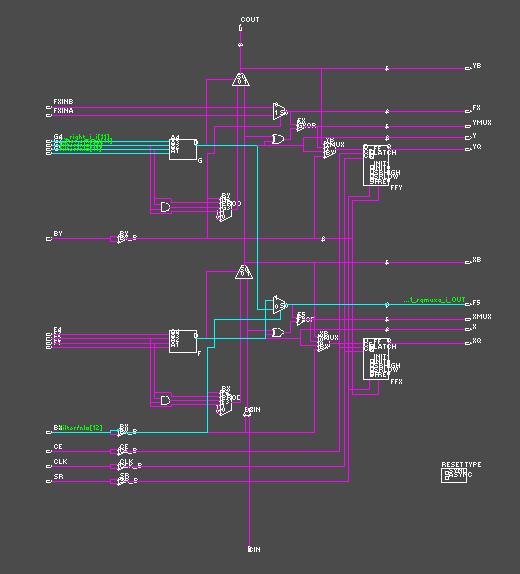Click the BX/CIN carry init mux
The width and height of the screenshot is (520, 574).
(x=247, y=413)
